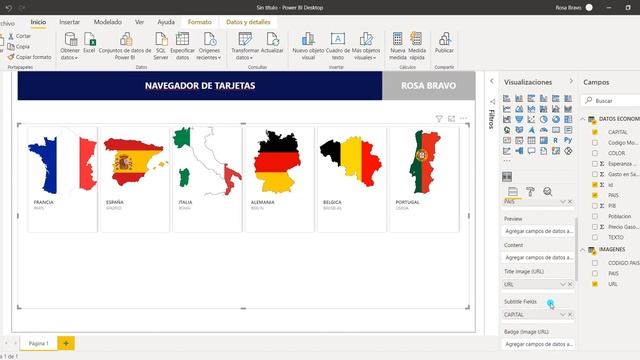
Task: Select the Q&A speech bubble visual
Action: [531, 151]
